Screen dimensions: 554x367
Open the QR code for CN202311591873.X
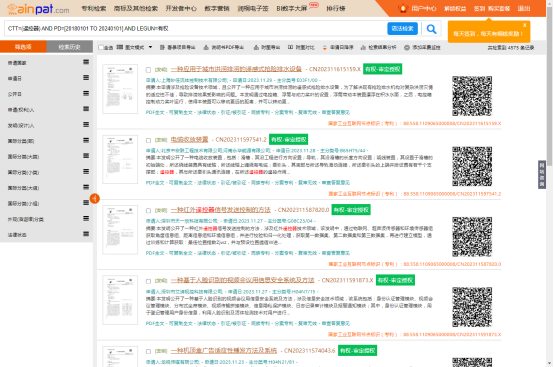pyautogui.click(x=472, y=307)
